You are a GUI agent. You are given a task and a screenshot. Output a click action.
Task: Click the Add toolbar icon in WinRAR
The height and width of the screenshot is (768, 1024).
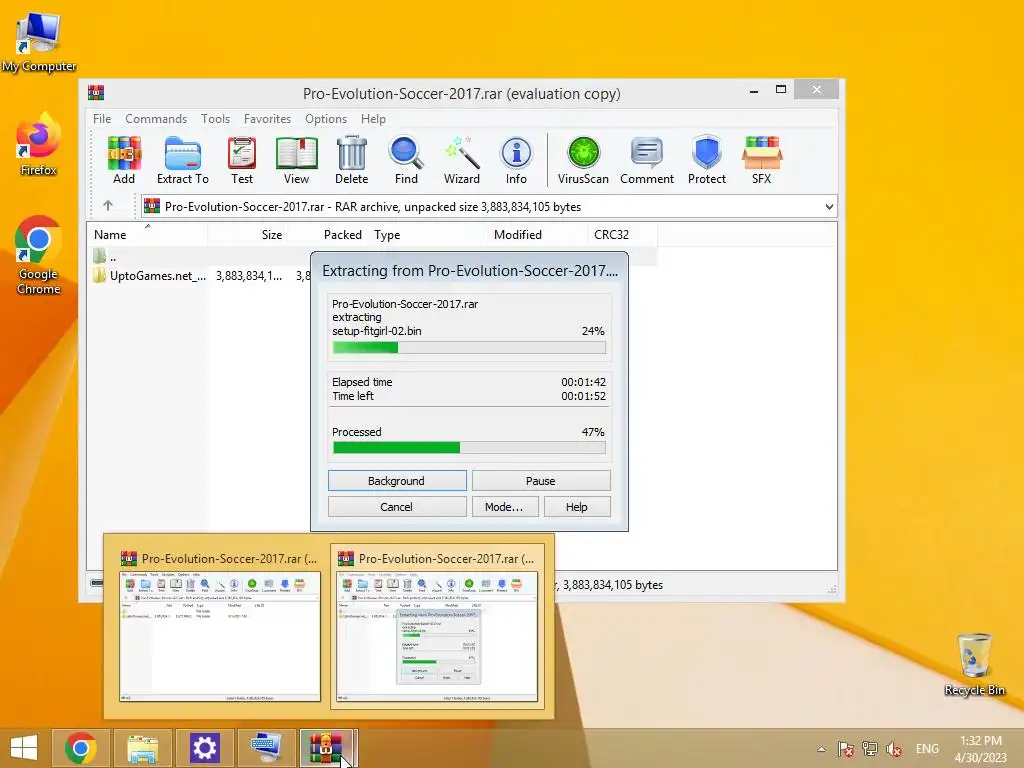tap(124, 160)
